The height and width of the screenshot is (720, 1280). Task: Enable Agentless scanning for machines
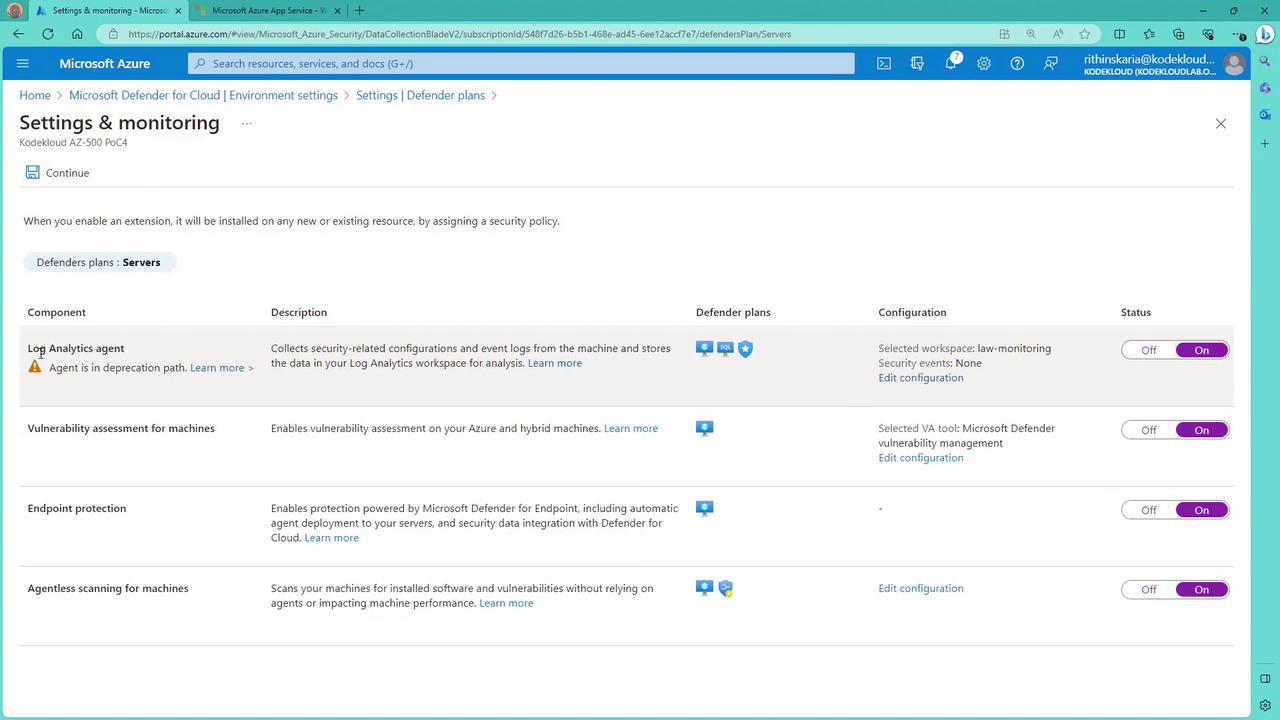tap(1201, 590)
